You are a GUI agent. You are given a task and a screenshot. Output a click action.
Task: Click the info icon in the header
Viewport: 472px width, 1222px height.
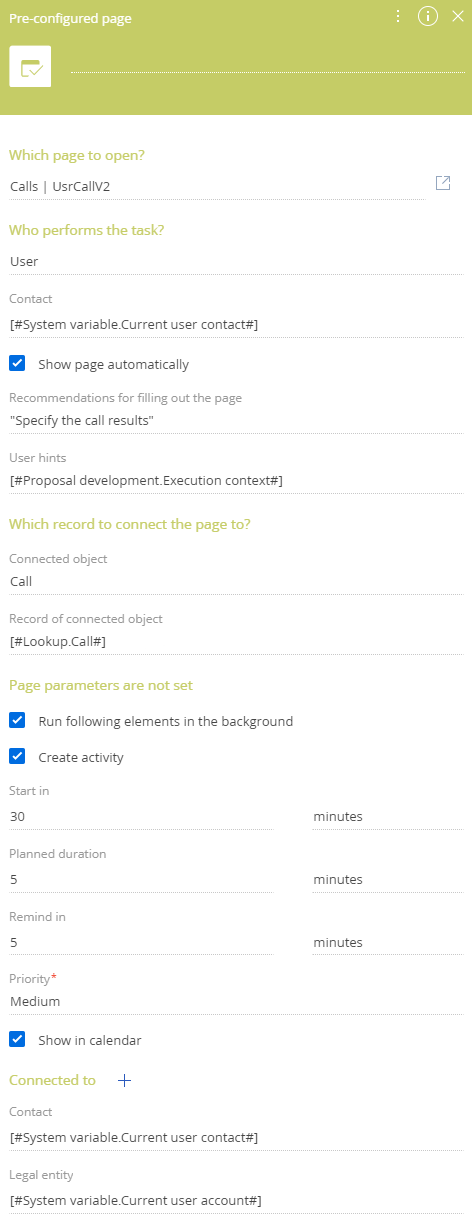click(428, 17)
